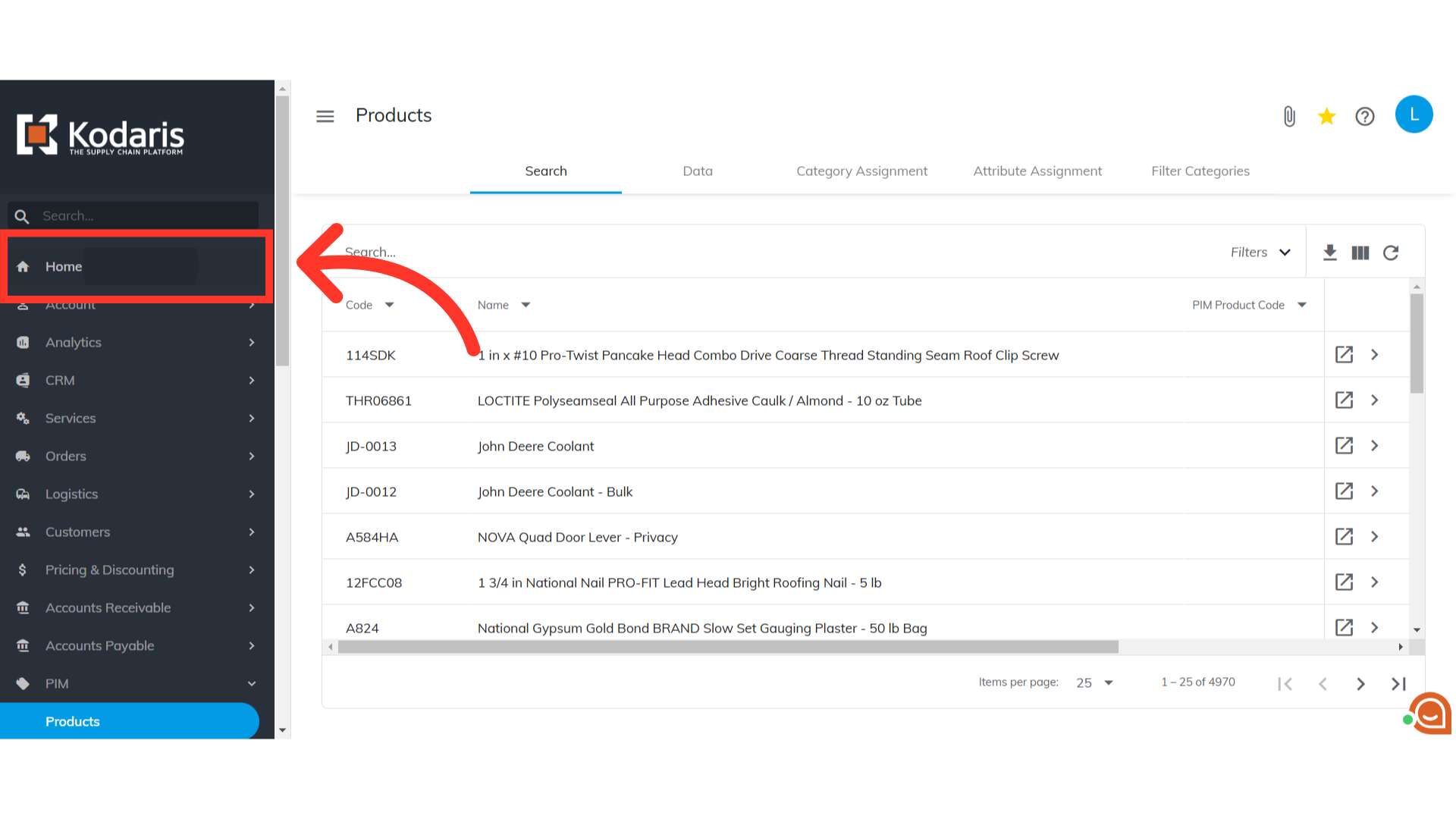Go to next page of products

pyautogui.click(x=1360, y=684)
